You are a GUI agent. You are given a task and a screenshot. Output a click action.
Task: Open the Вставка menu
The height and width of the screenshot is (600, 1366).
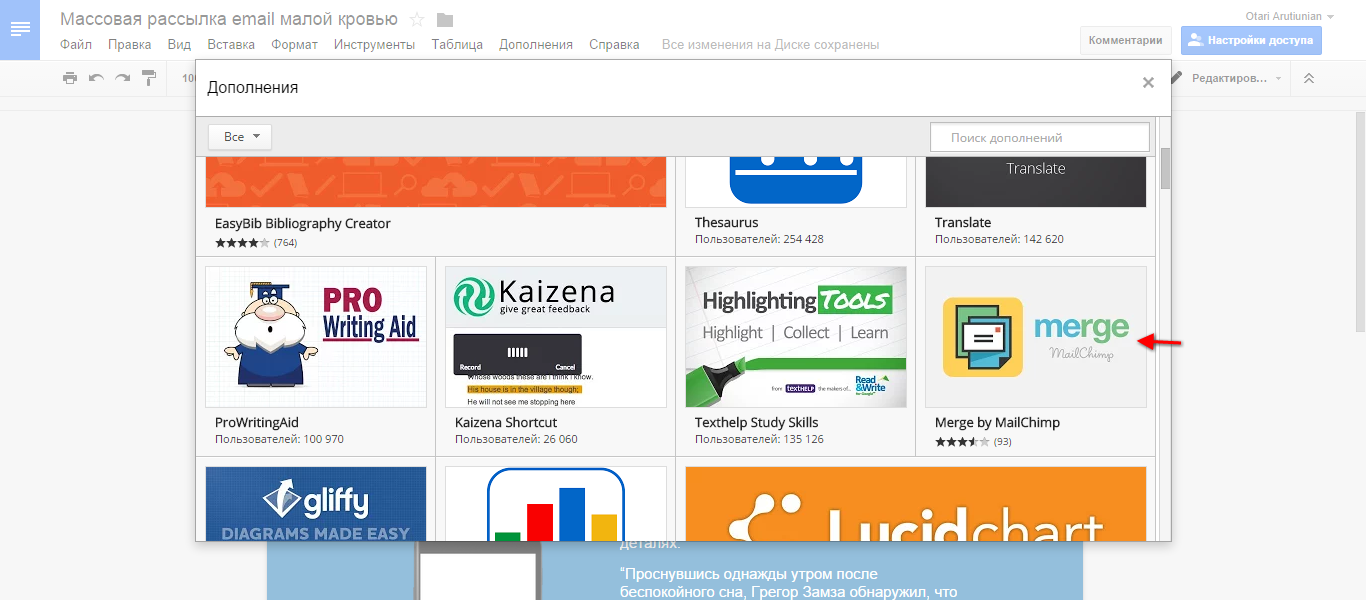coord(231,45)
